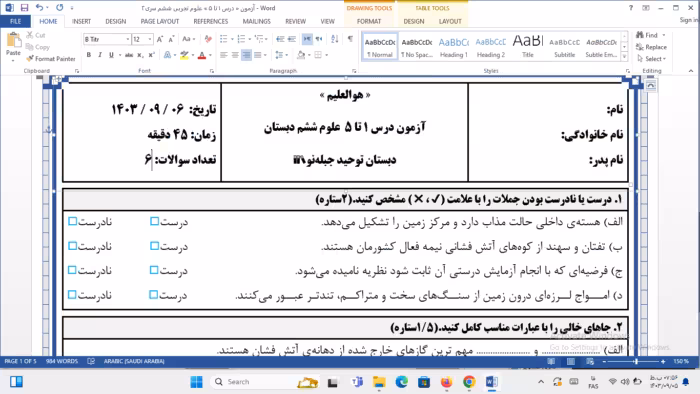Click Format Painter
The image size is (700, 394).
50,58
